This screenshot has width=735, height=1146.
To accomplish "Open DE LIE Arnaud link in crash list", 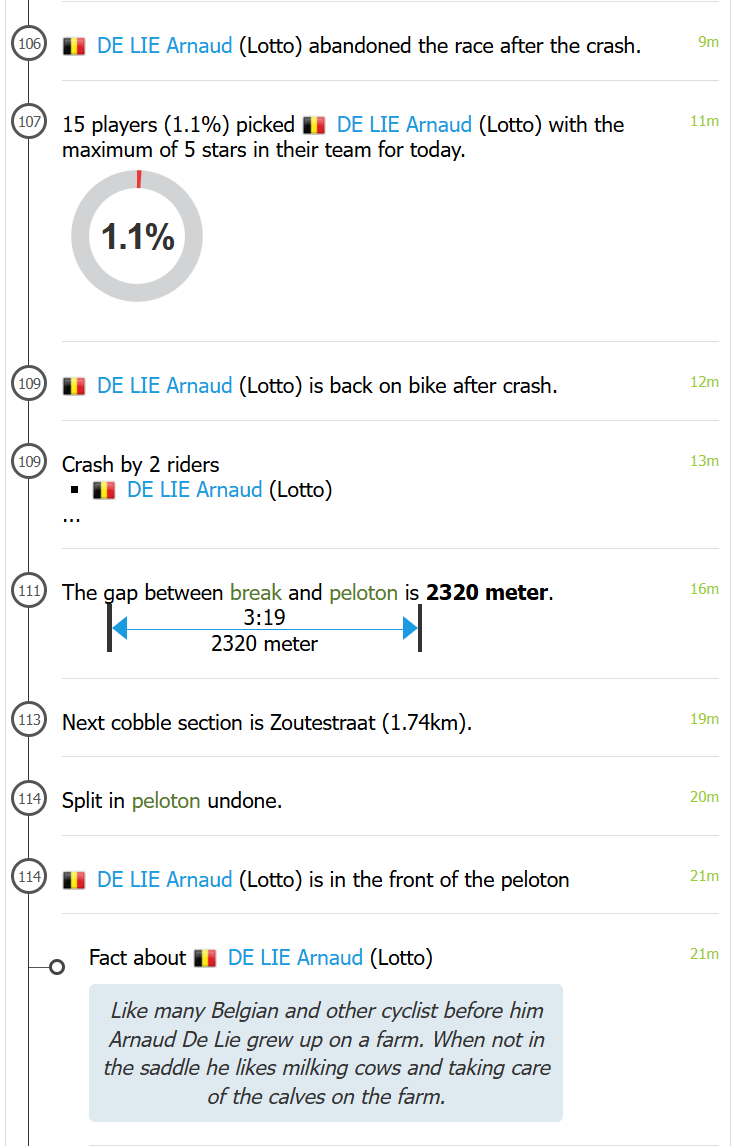I will (194, 490).
